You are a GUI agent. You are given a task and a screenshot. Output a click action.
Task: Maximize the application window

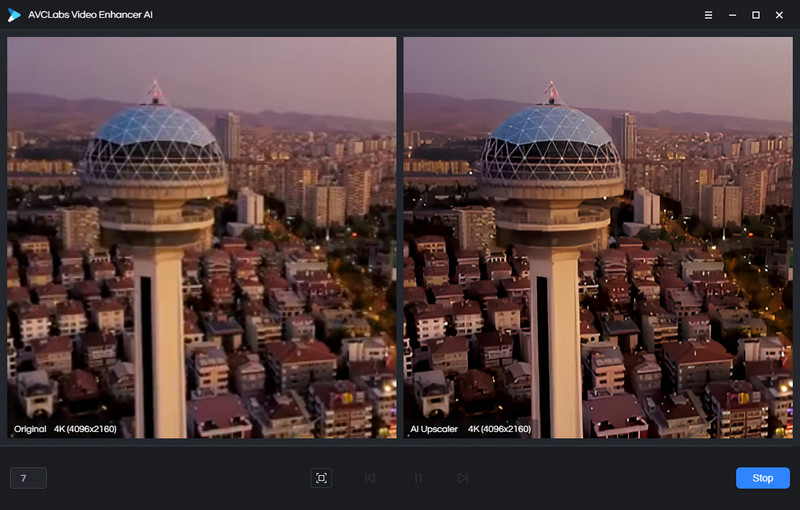tap(756, 15)
